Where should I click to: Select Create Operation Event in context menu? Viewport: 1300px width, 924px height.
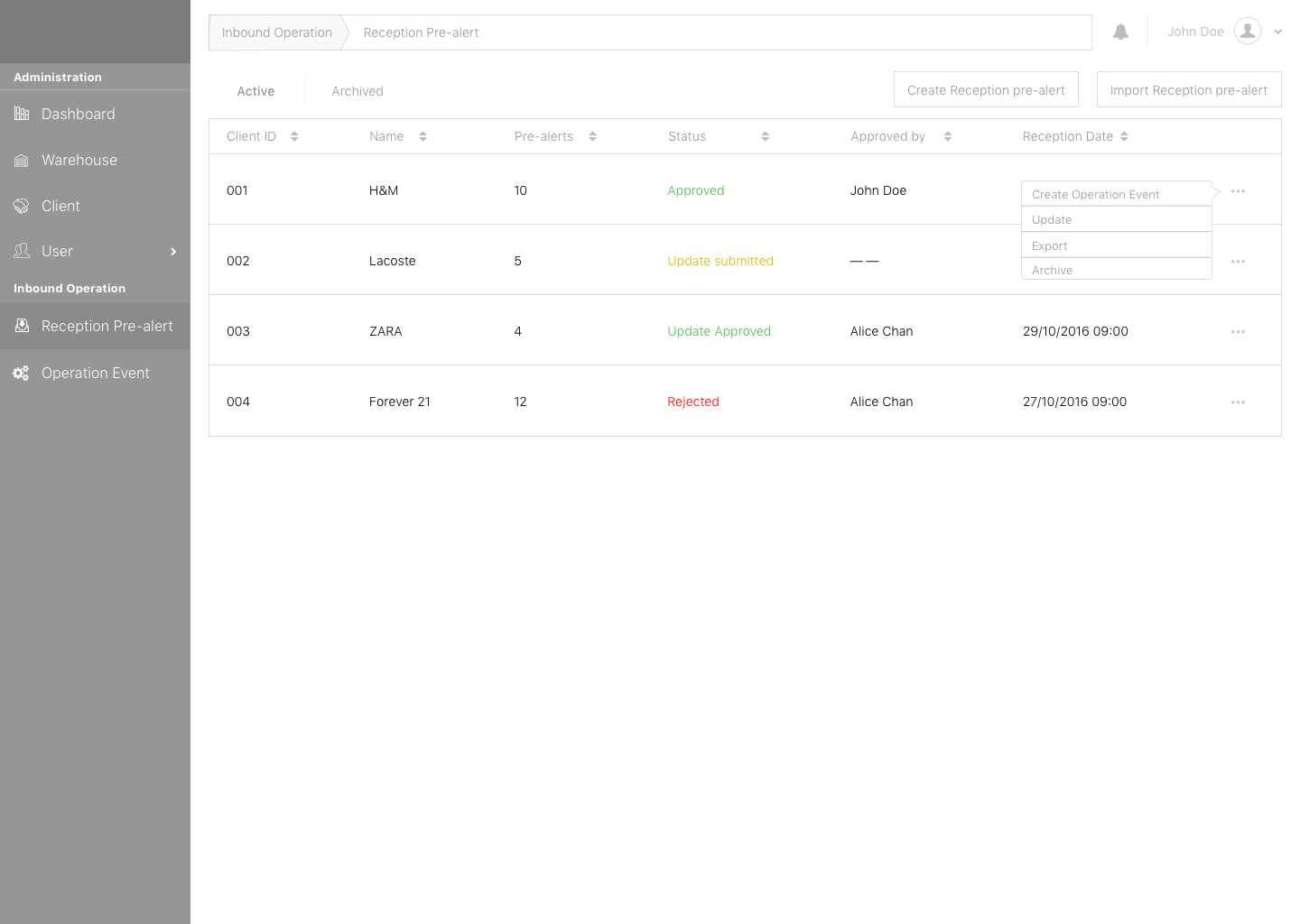coord(1116,194)
